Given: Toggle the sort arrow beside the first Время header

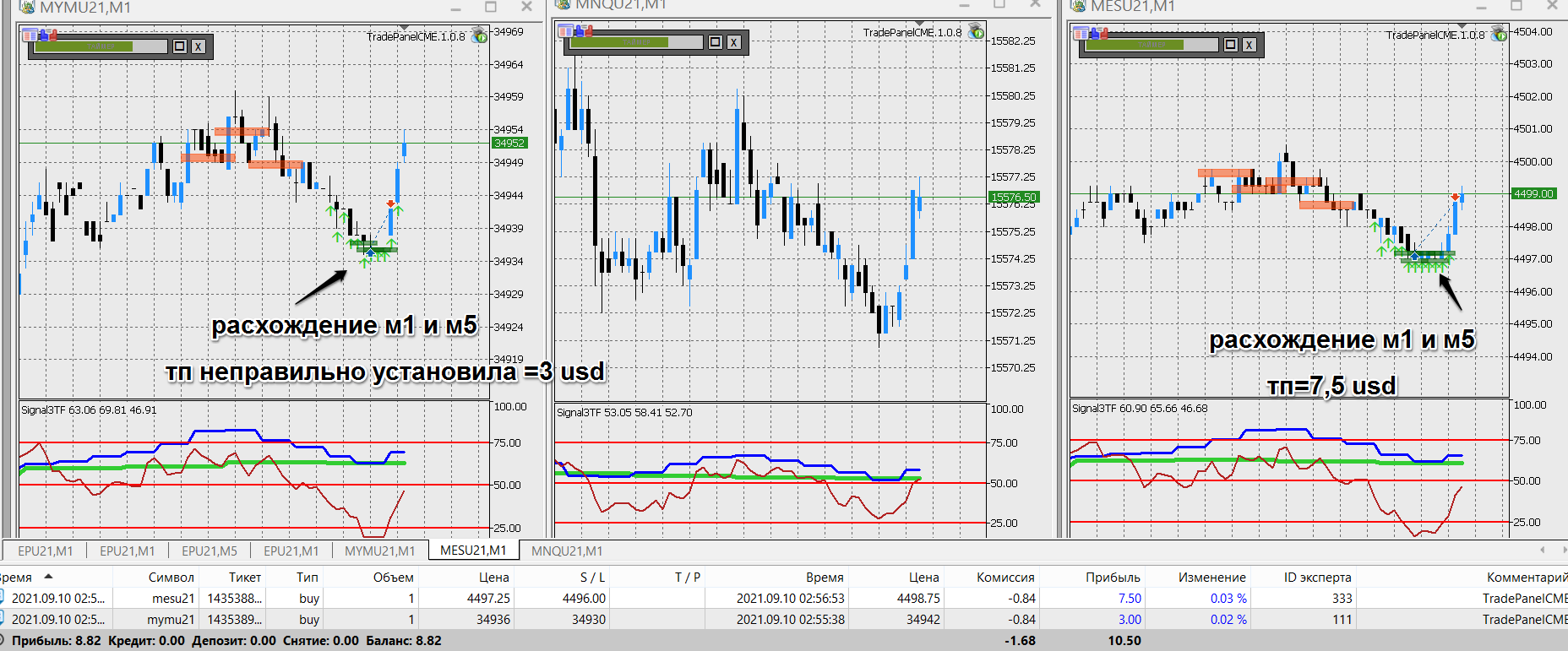Looking at the screenshot, I should pyautogui.click(x=48, y=577).
